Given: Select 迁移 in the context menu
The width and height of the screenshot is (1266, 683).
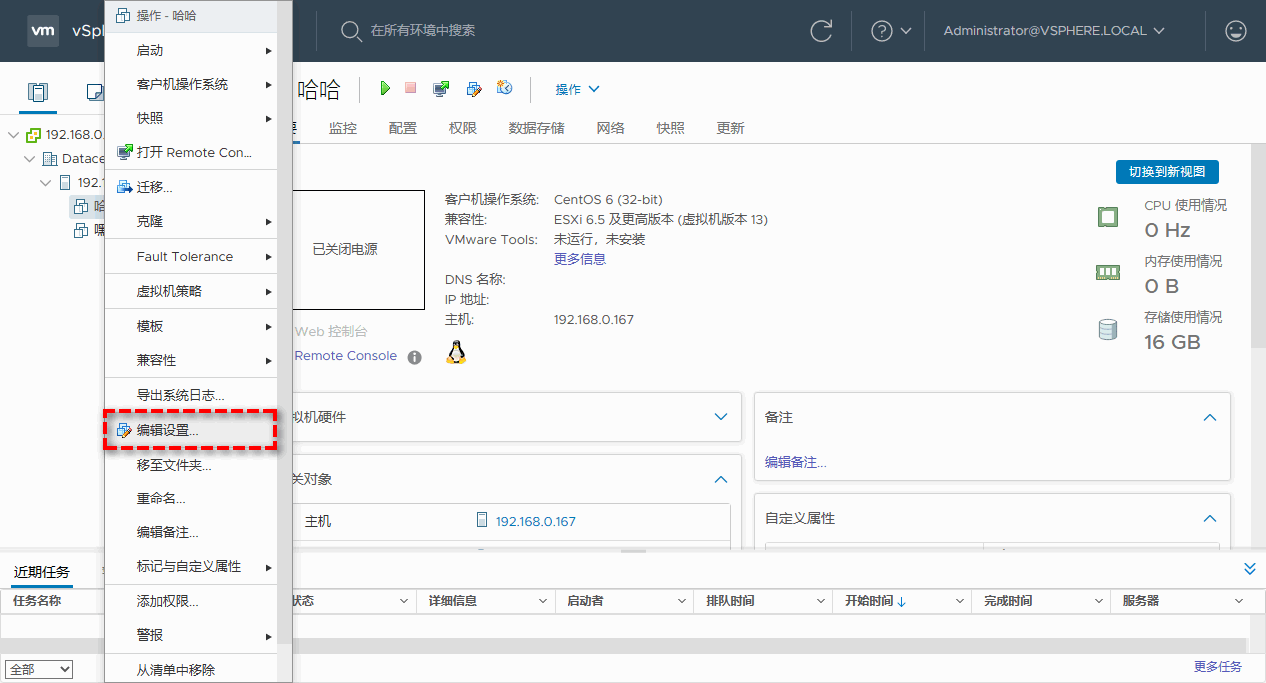Looking at the screenshot, I should click(155, 187).
